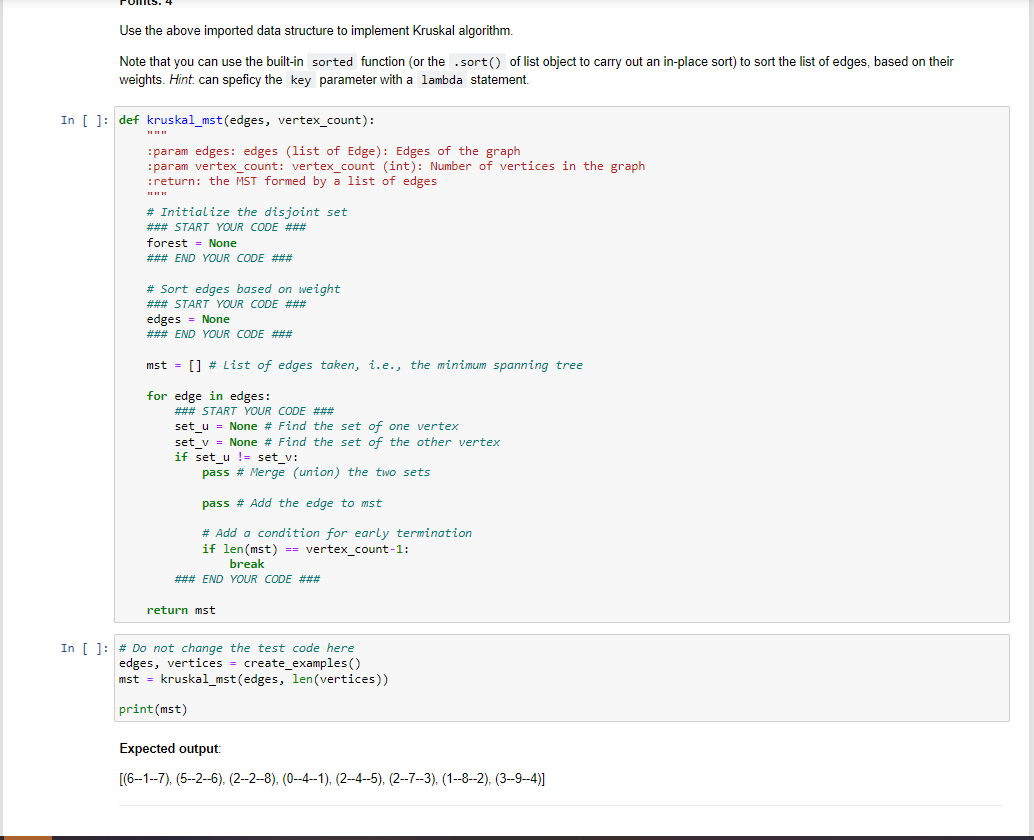Click '# Do not change the test code here' comment

click(236, 648)
